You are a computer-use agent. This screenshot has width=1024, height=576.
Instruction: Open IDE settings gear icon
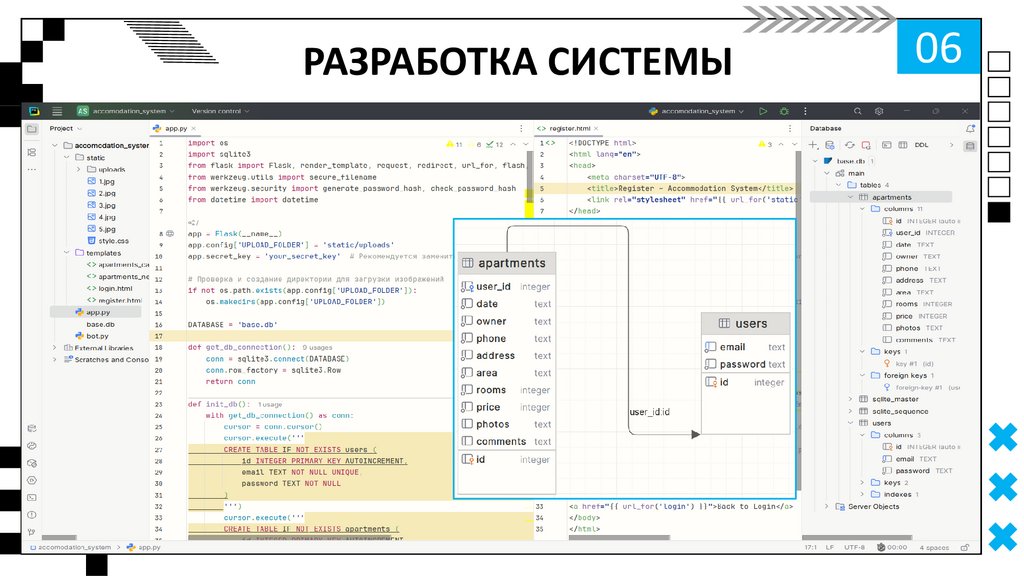pyautogui.click(x=879, y=111)
